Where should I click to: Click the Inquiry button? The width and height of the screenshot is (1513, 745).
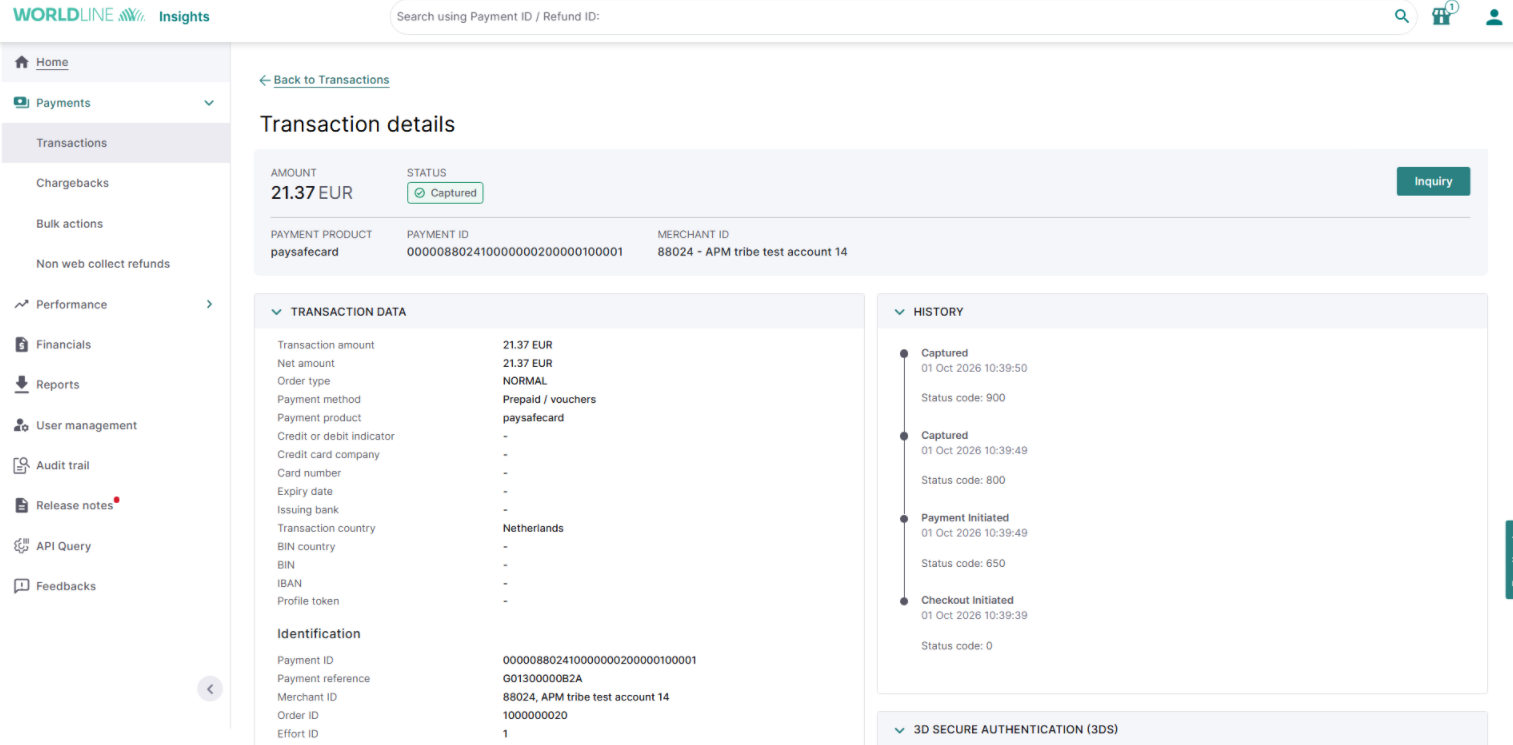1433,181
